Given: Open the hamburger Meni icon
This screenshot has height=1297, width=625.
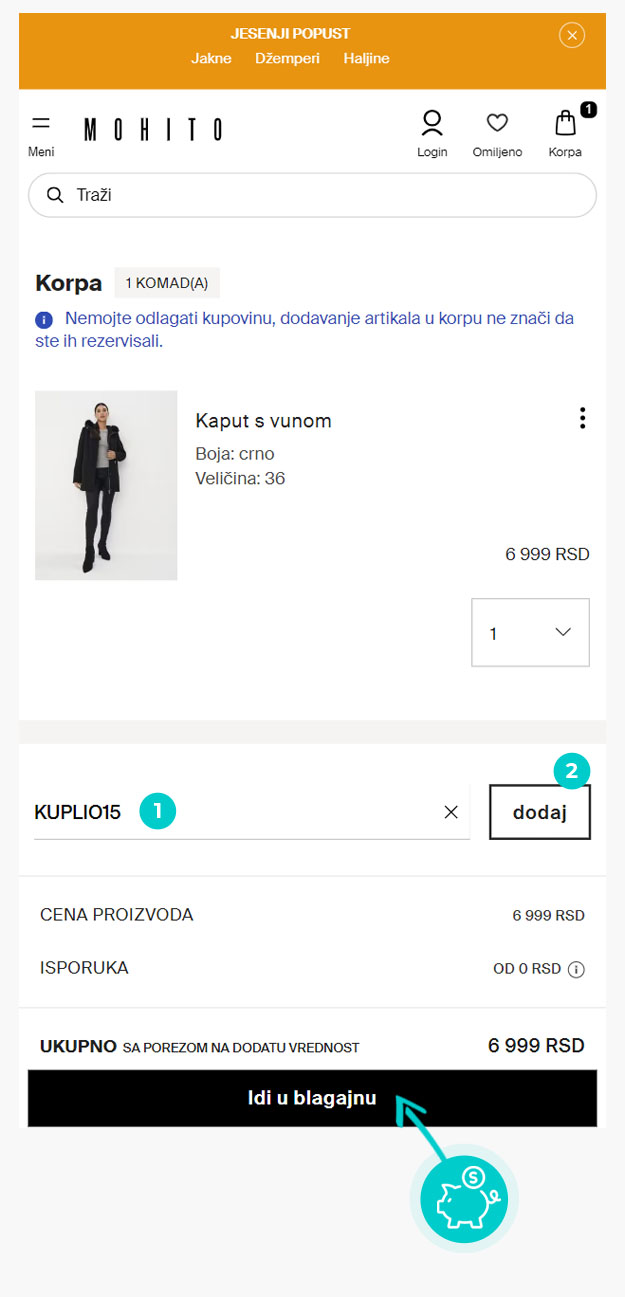Looking at the screenshot, I should pos(41,124).
